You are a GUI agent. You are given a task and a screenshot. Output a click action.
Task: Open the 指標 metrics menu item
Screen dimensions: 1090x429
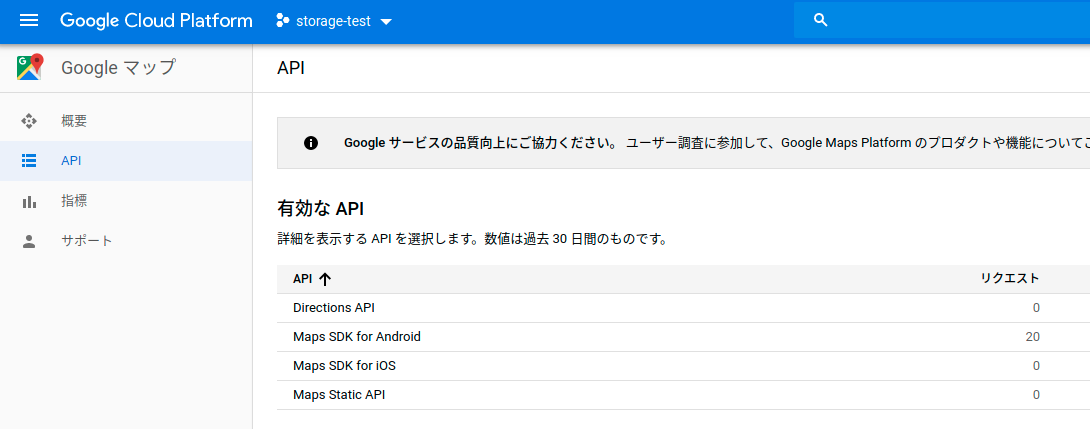(126, 202)
